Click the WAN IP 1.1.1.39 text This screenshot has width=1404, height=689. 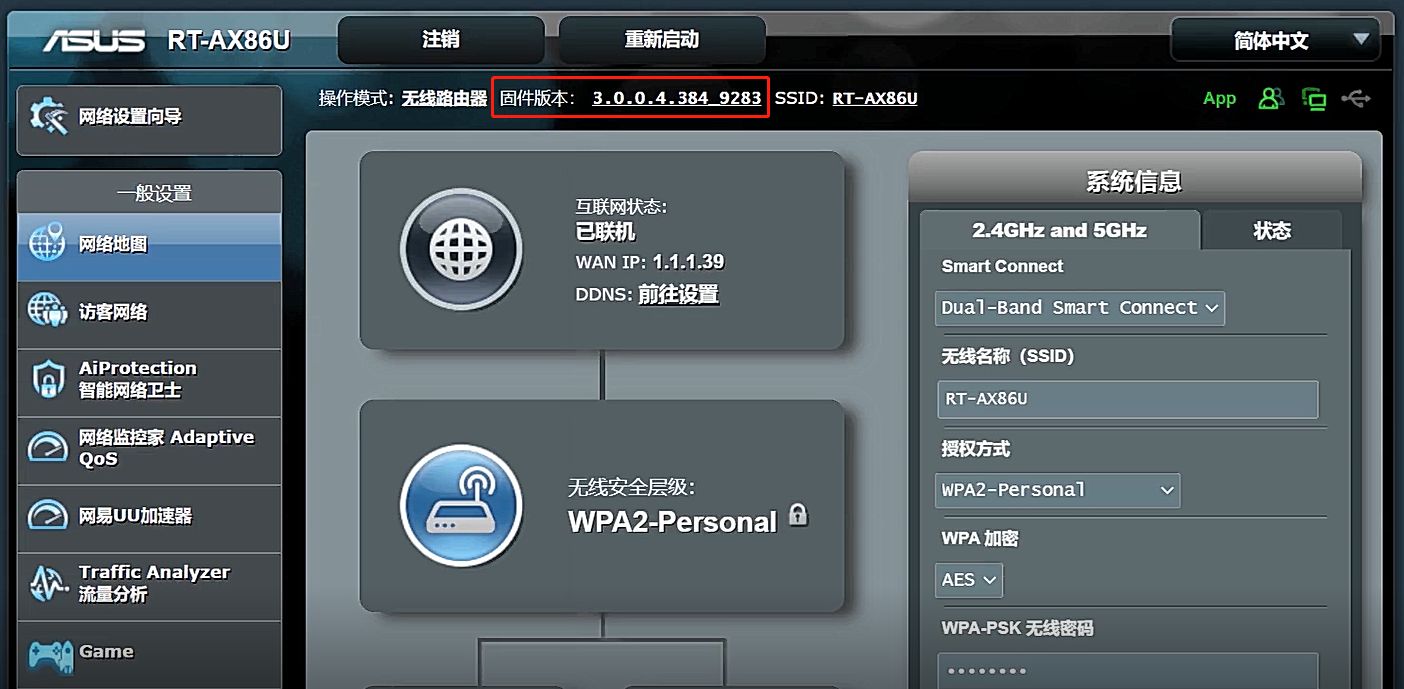pyautogui.click(x=688, y=262)
